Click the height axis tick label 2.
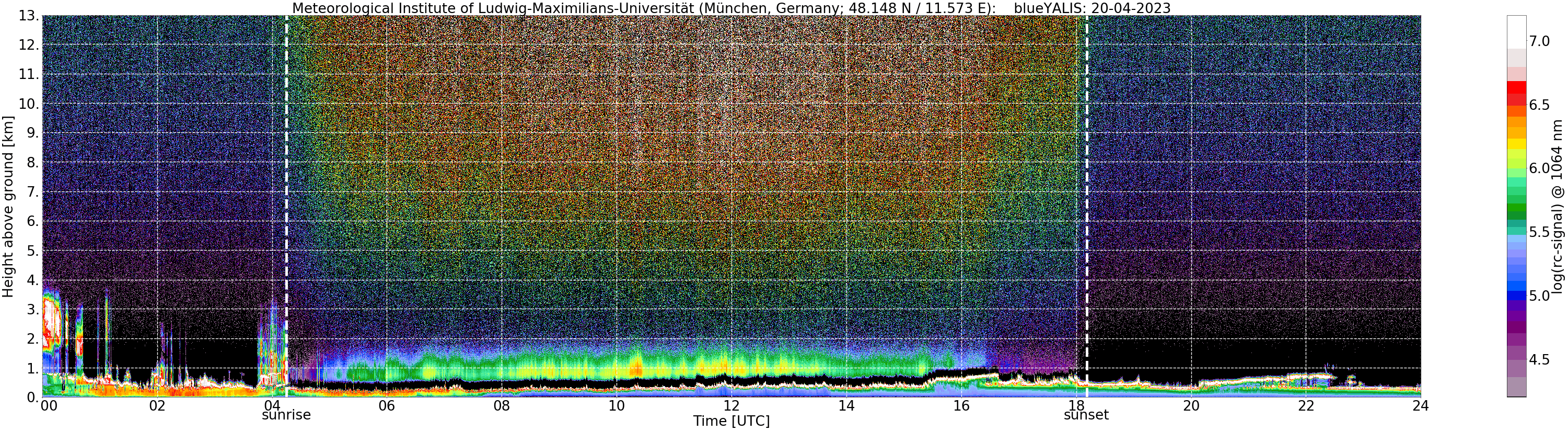The height and width of the screenshot is (431, 1568). (x=33, y=339)
